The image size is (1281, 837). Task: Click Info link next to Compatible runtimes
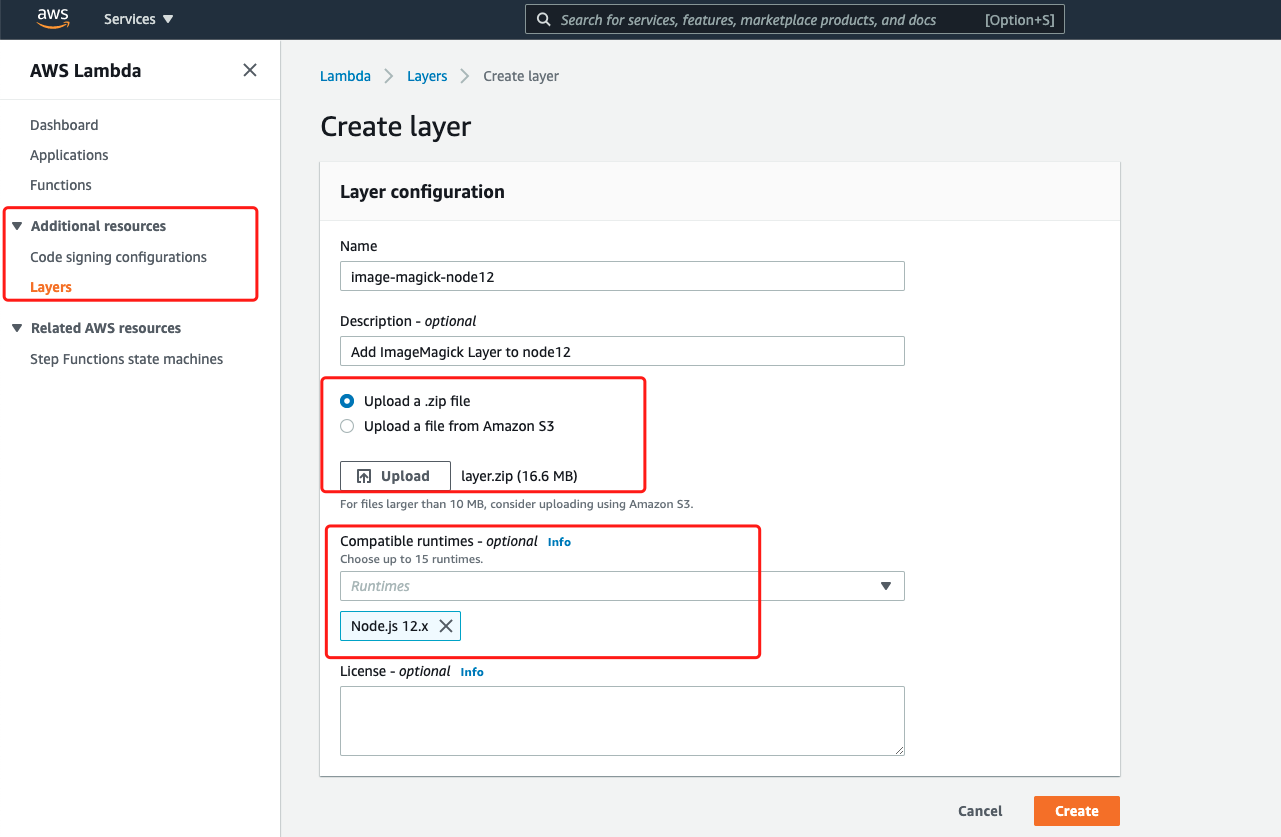pos(559,542)
